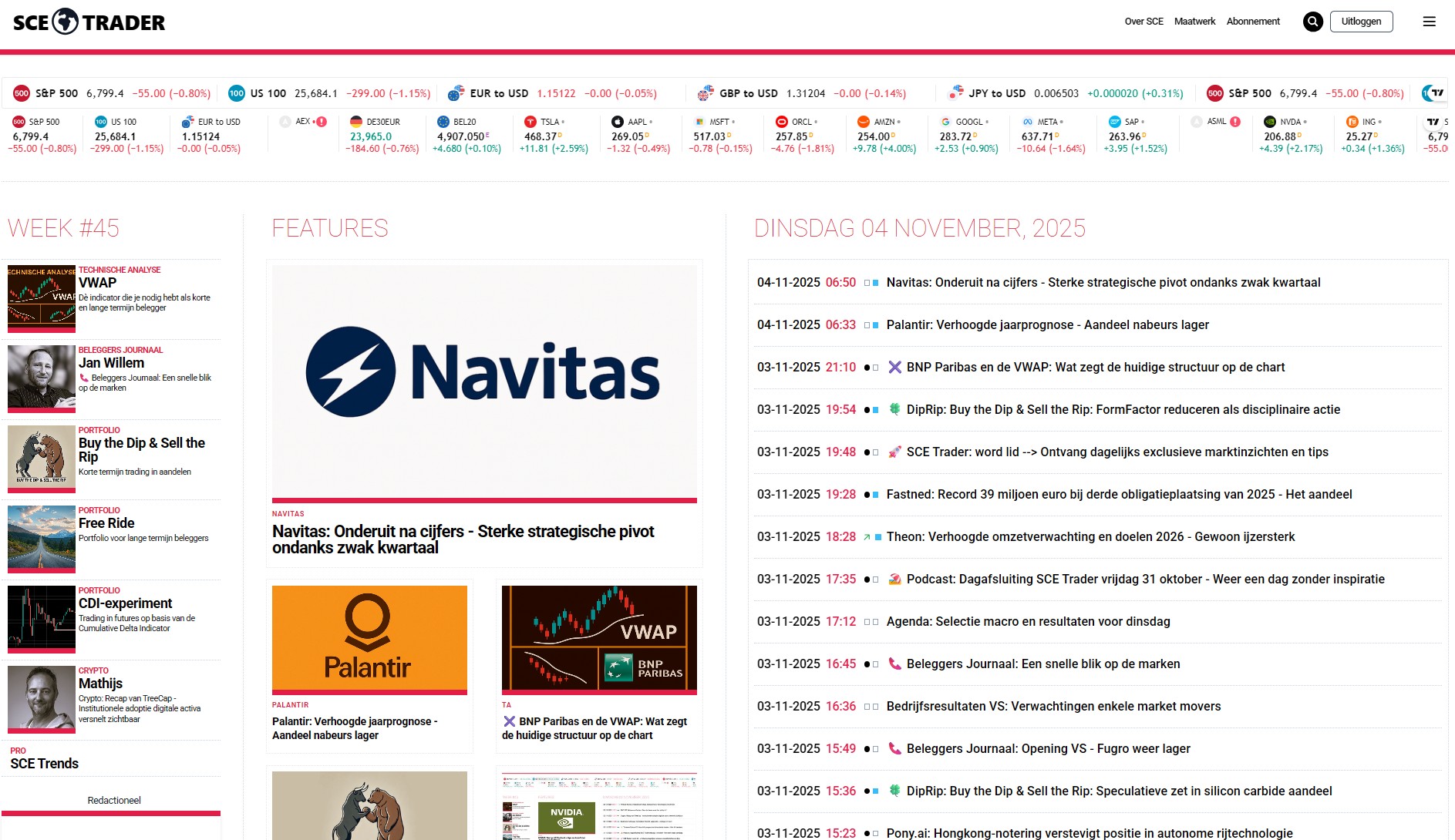Click the phone icon in the 16:45 Beleggers Journaal row
Screen dimensions: 1455x840
[894, 664]
